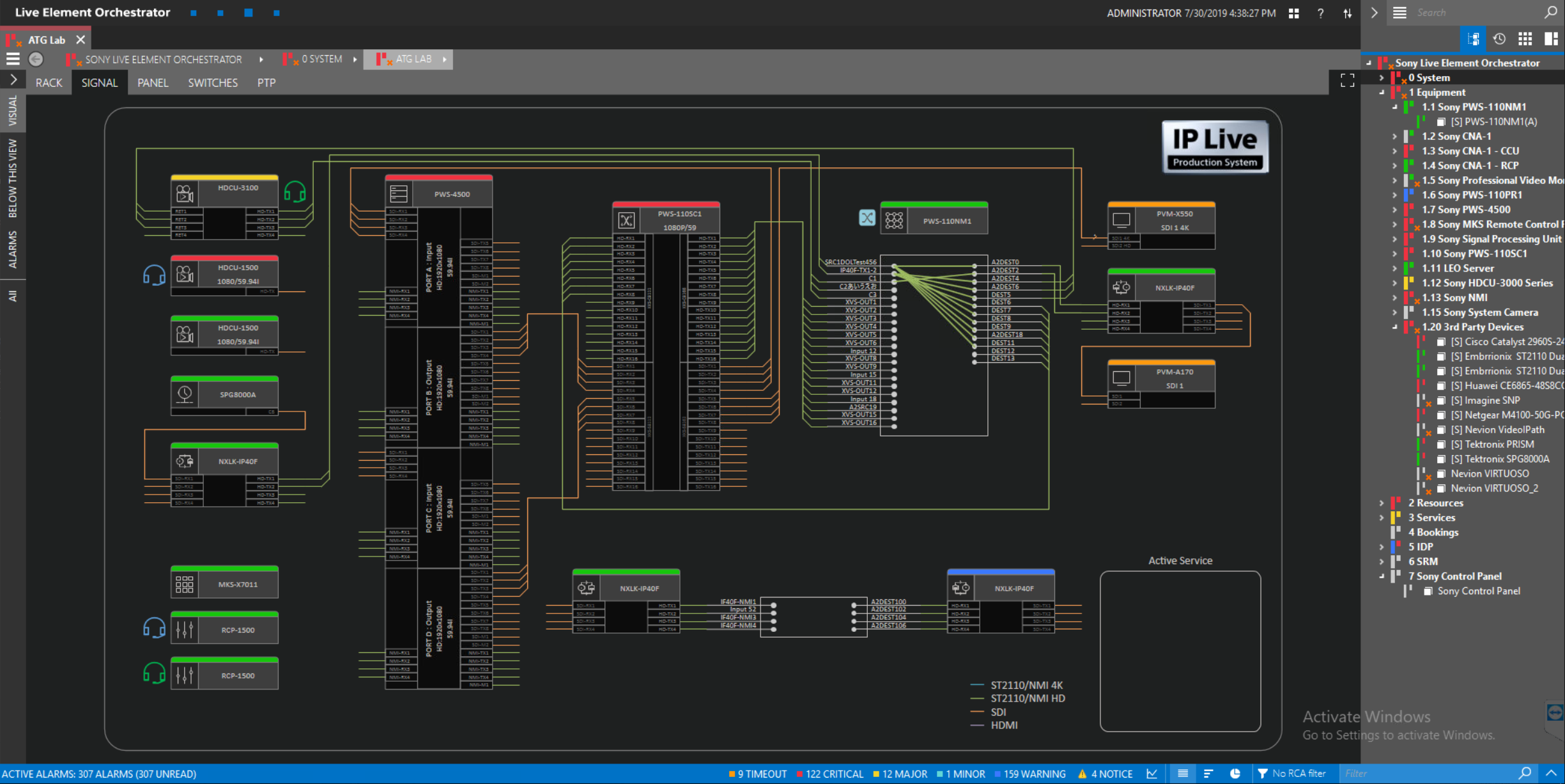Select Nevion VIRTUOSO_2 tree item
Image resolution: width=1565 pixels, height=784 pixels.
click(x=1494, y=488)
